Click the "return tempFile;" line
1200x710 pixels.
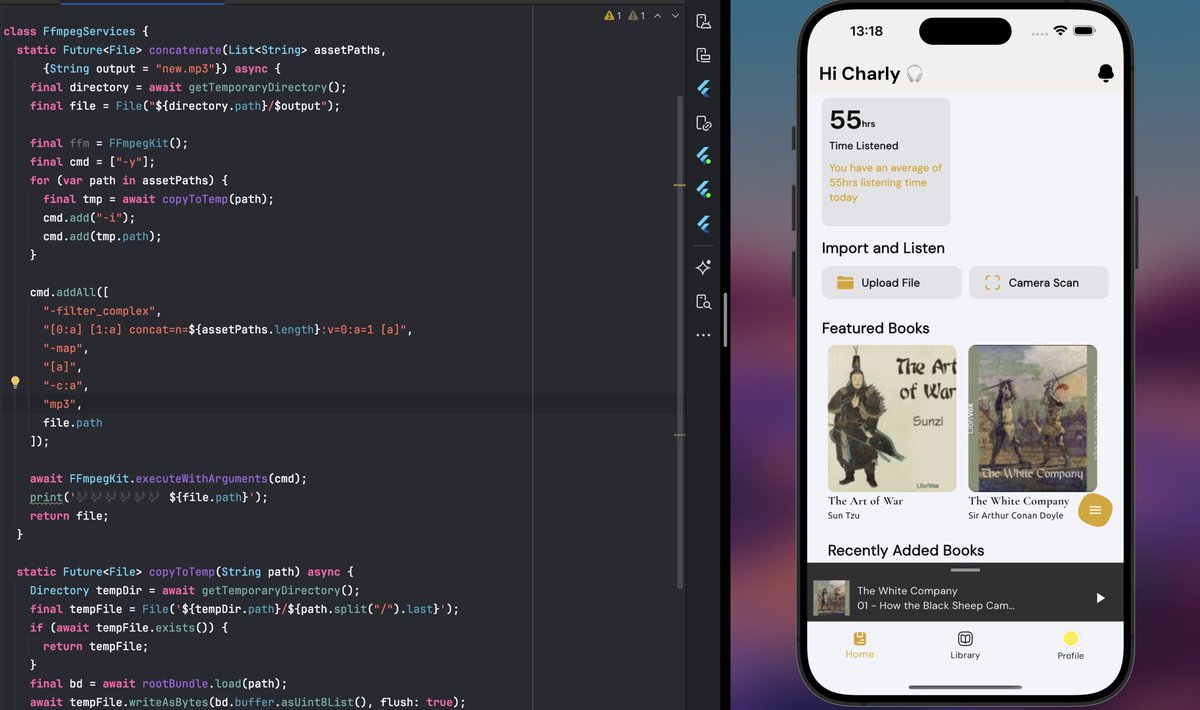tap(97, 647)
